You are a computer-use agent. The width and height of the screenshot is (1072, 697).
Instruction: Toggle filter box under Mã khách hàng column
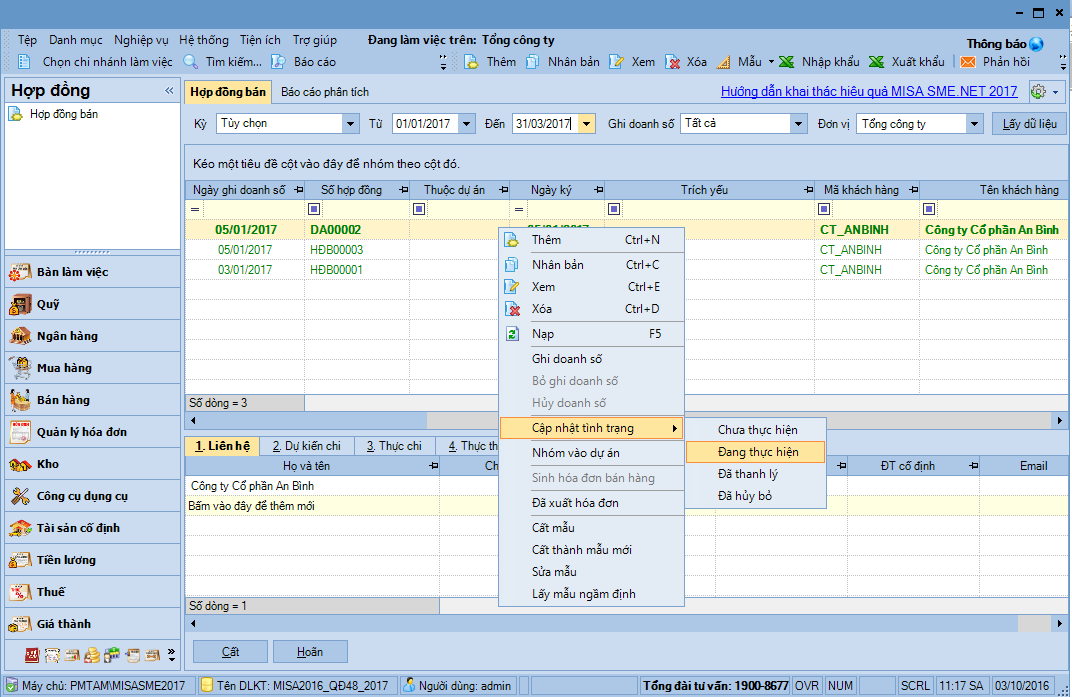tap(824, 209)
